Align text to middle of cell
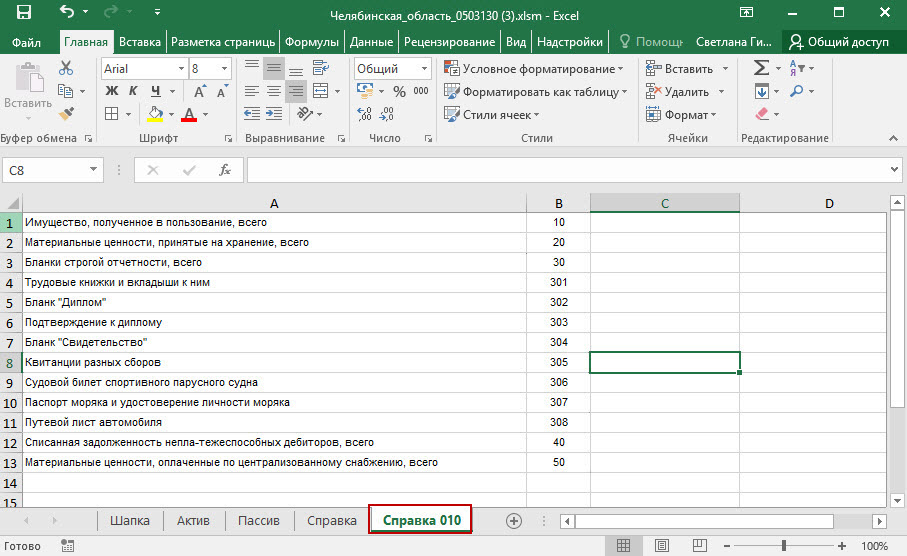Viewport: 907px width, 556px height. click(x=274, y=68)
